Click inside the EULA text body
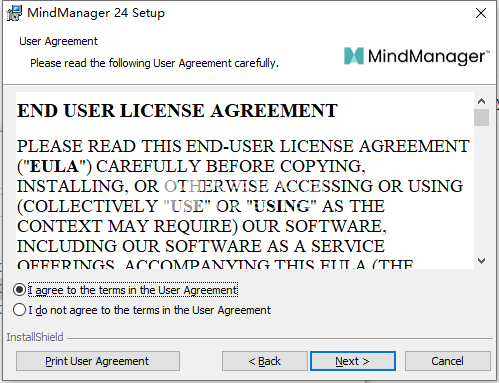Image resolution: width=499 pixels, height=383 pixels. (244, 200)
